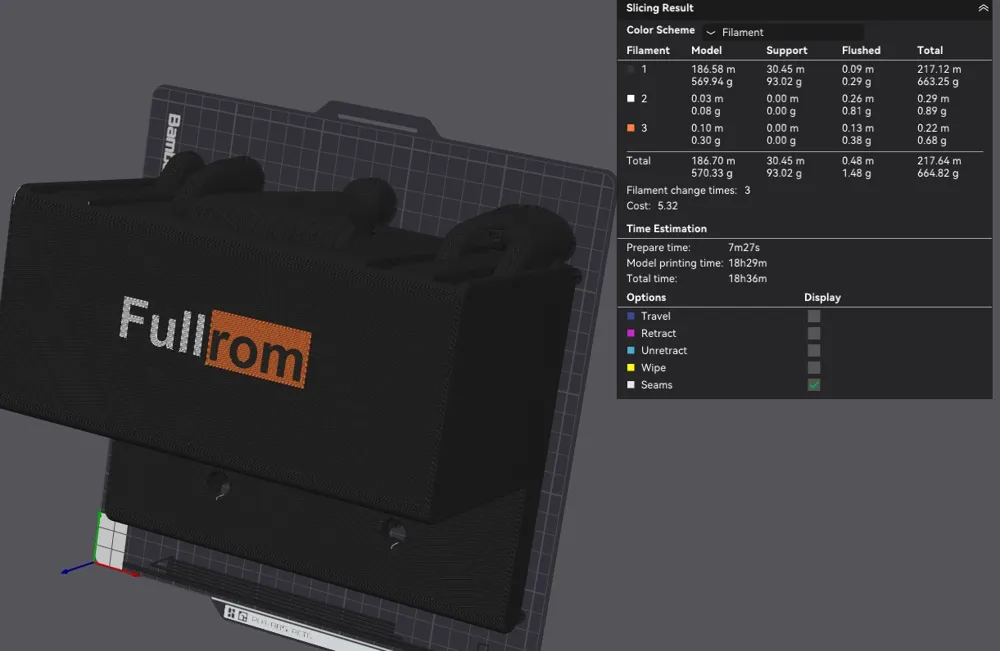
Task: Open the Color Scheme Filament dropdown
Action: [783, 32]
